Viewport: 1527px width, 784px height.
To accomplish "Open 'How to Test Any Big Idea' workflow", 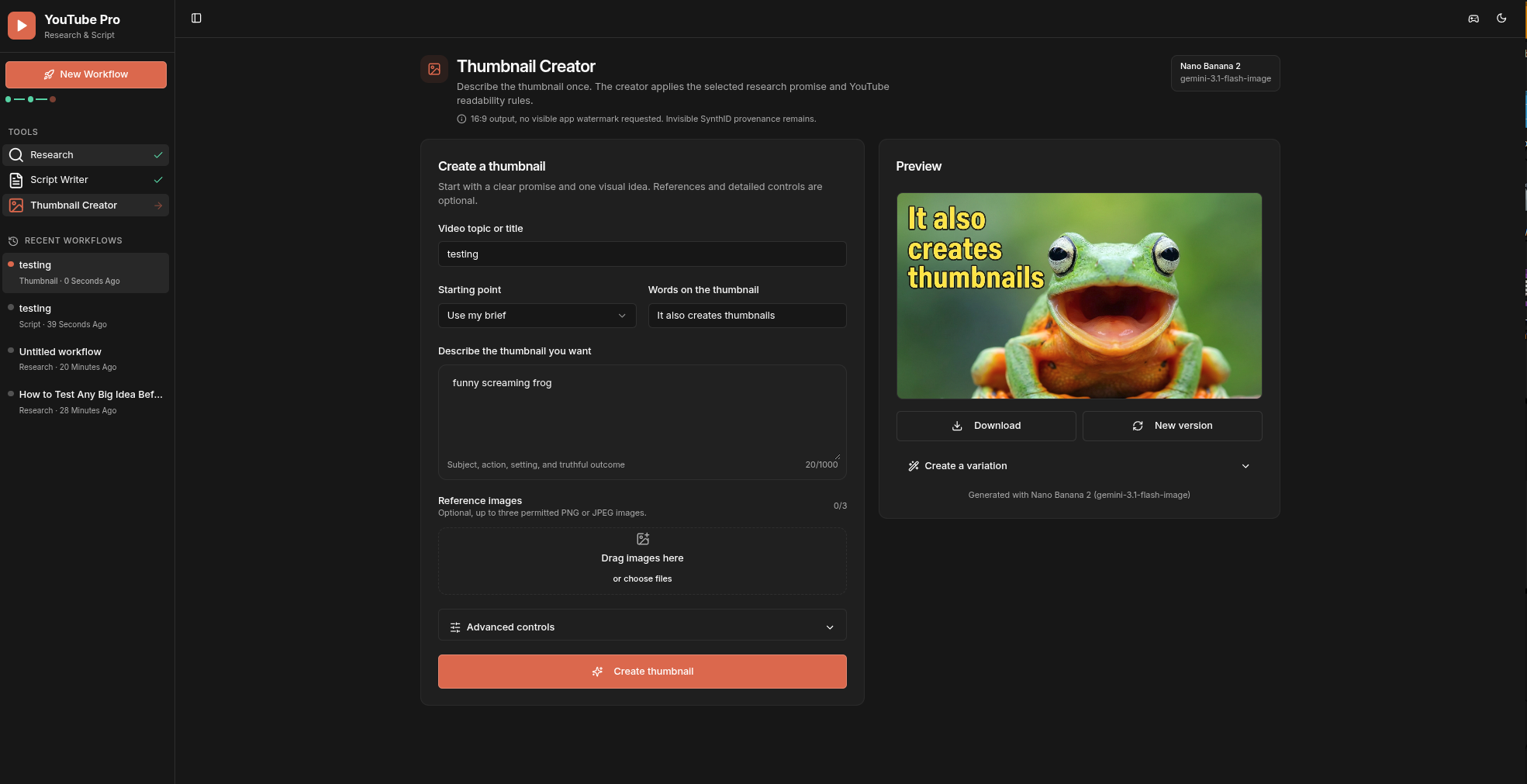I will (x=86, y=402).
